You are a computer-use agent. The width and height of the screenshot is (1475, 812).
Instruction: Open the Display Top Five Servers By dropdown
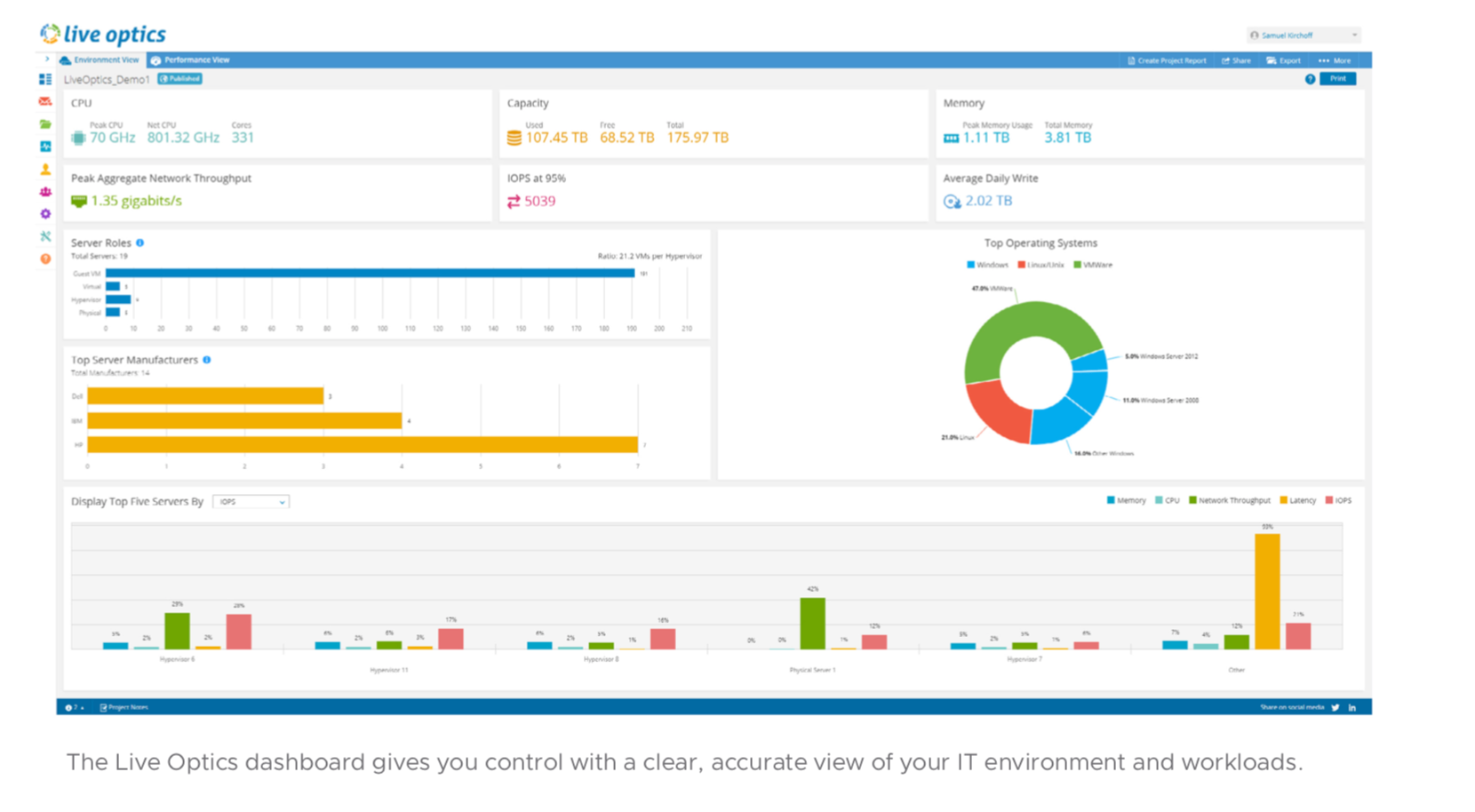[x=251, y=502]
